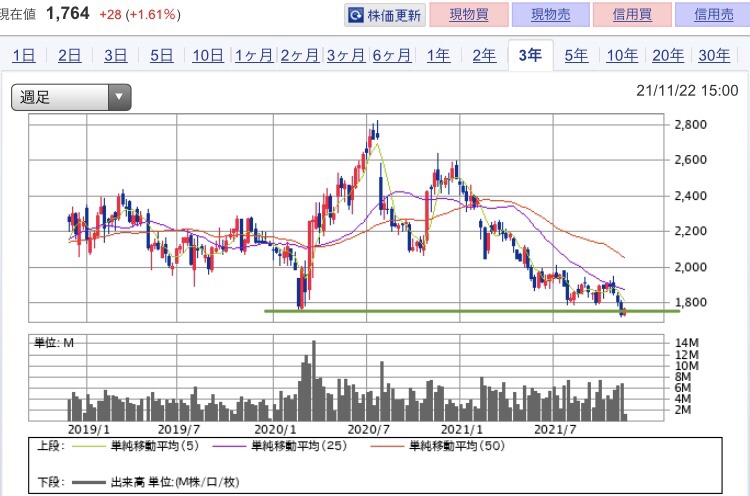The width and height of the screenshot is (750, 496).
Task: Select the 2日 period tab
Action: 69,55
